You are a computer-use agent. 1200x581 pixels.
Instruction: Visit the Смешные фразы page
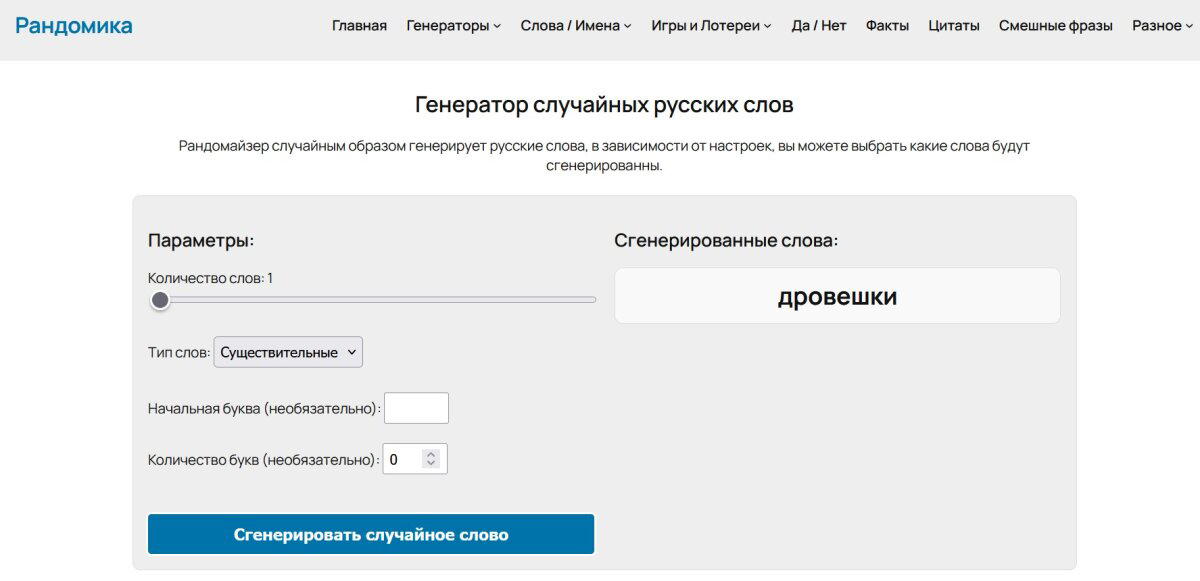[1055, 25]
